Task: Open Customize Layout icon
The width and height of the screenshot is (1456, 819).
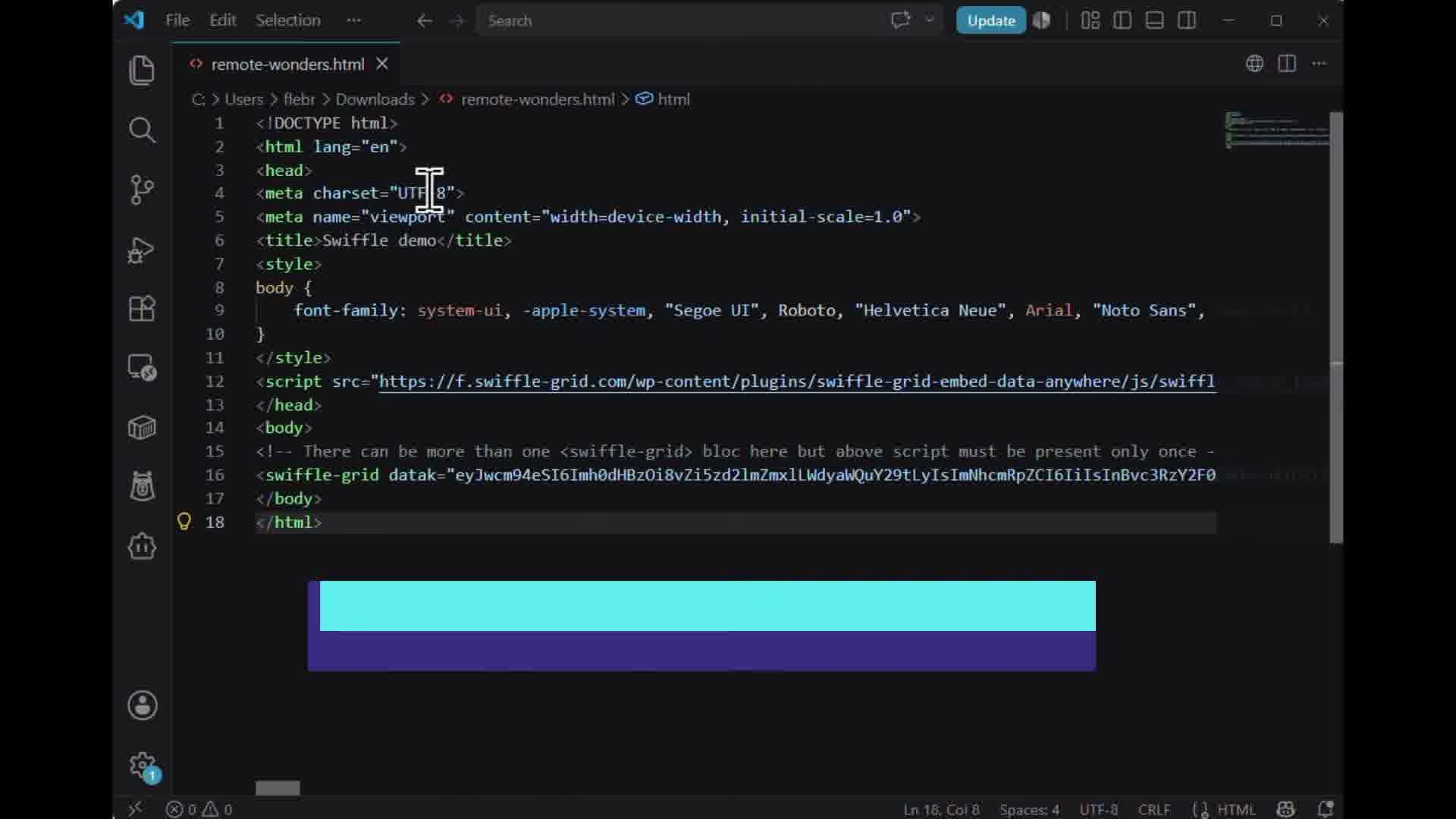Action: point(1090,20)
